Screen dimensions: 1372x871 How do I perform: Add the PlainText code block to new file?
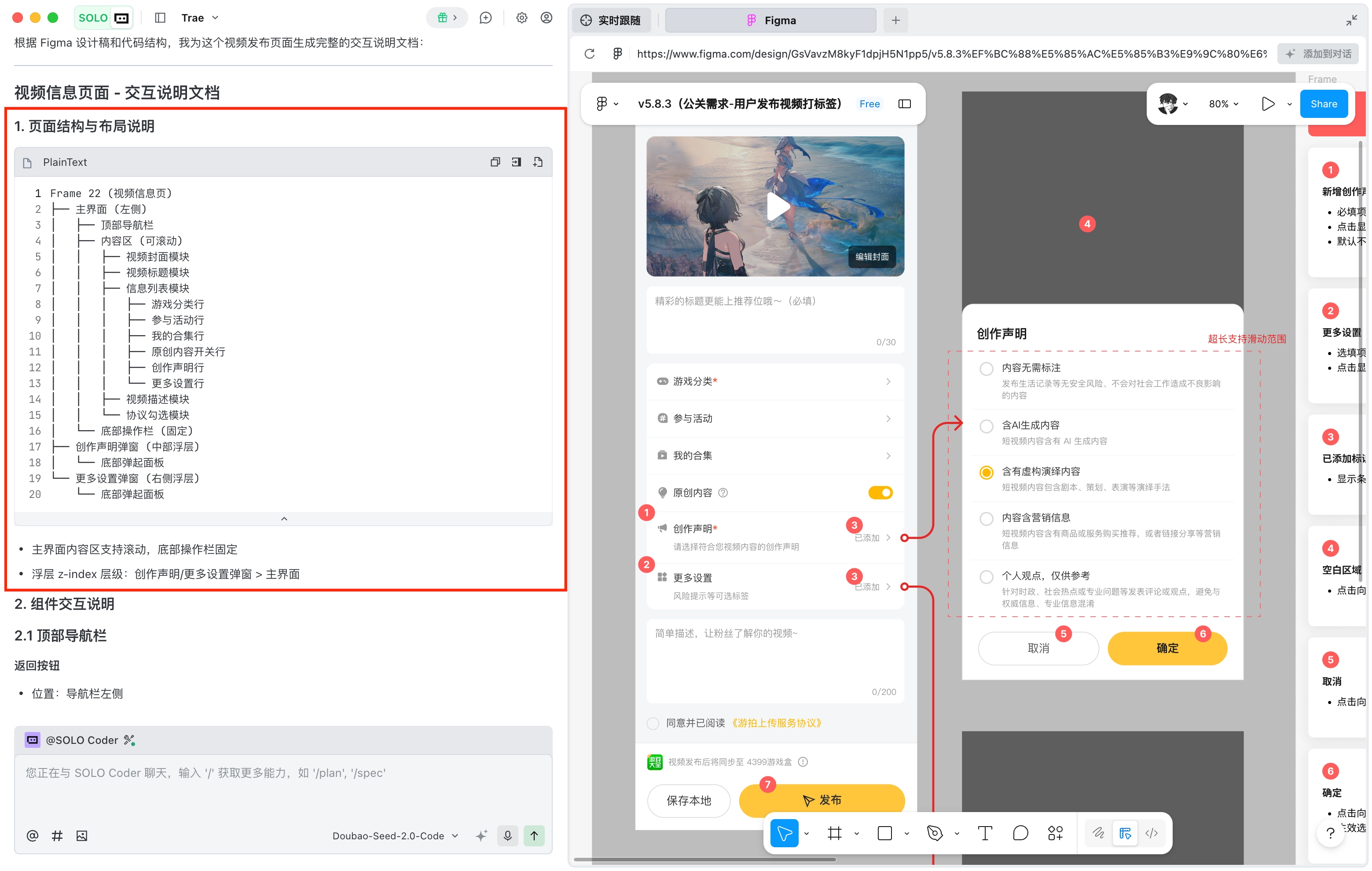[x=538, y=162]
